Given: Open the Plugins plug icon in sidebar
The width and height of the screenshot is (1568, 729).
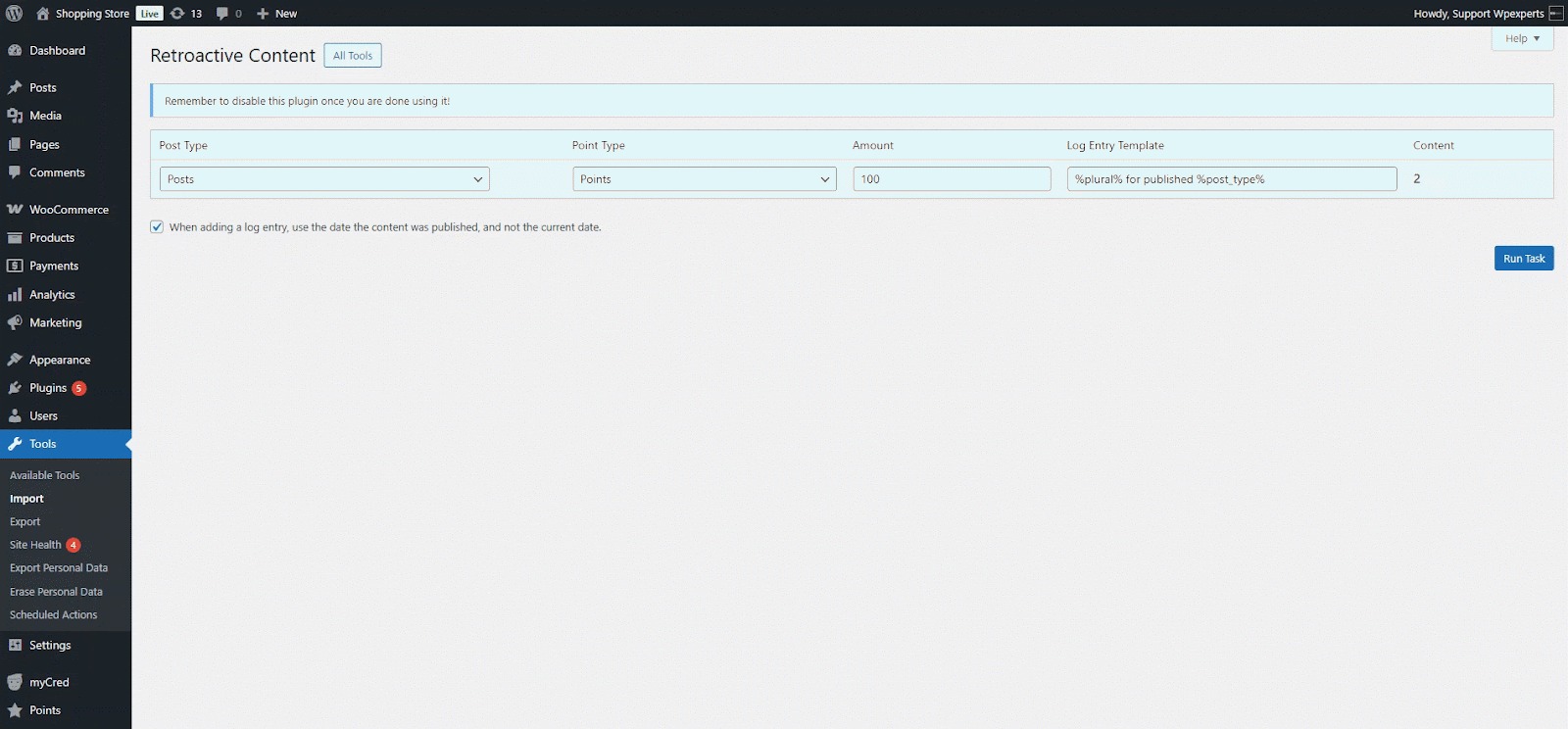Looking at the screenshot, I should point(15,388).
